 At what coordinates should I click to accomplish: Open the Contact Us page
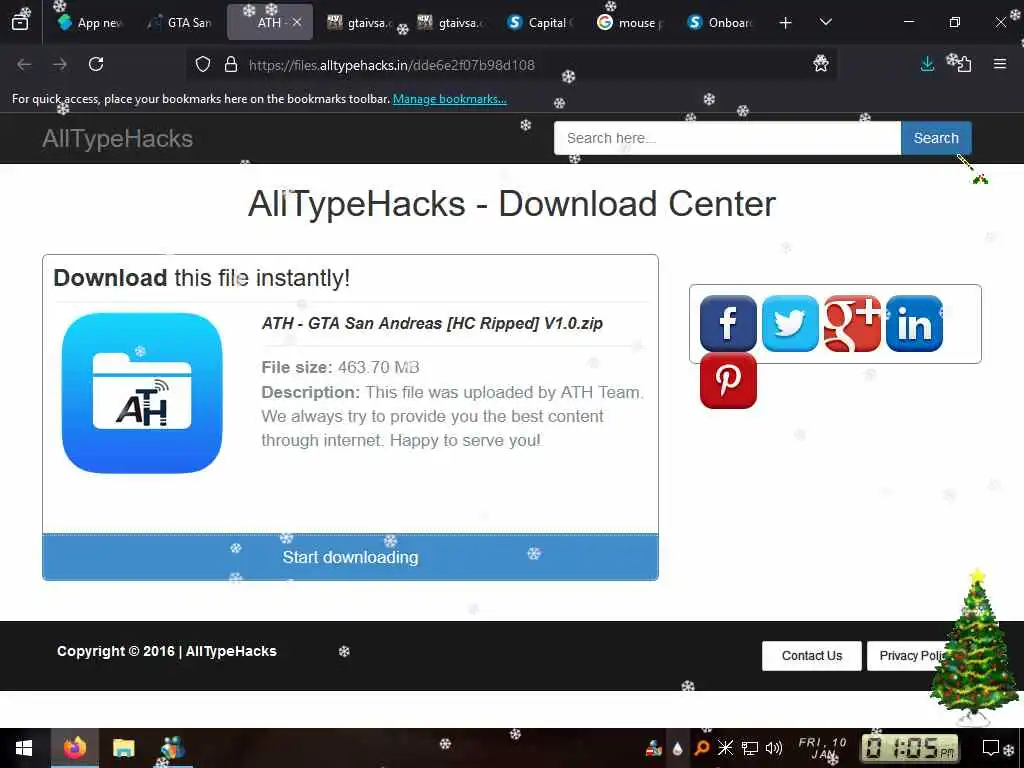tap(812, 656)
